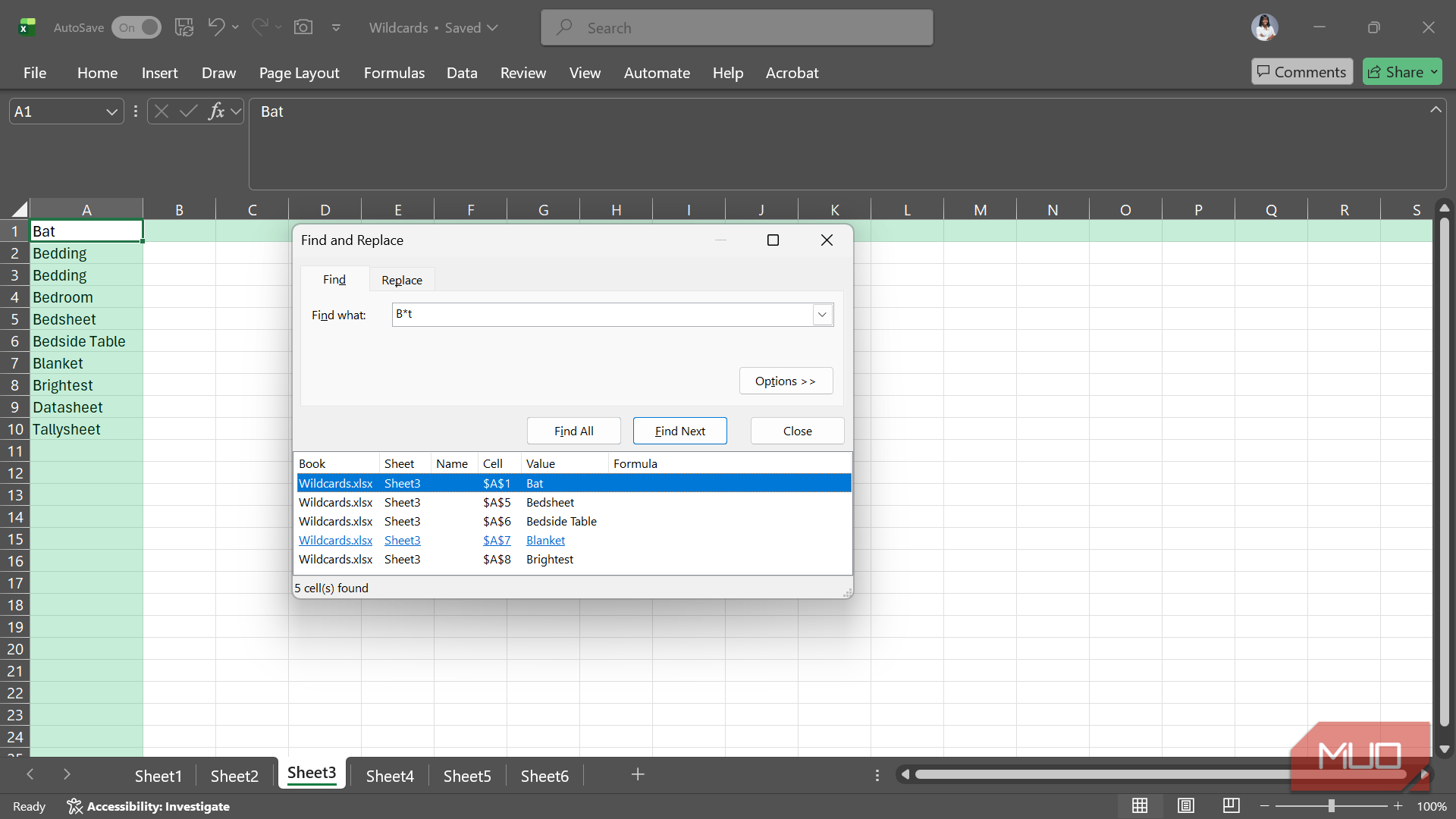The height and width of the screenshot is (819, 1456).
Task: Expand Options in Find and Replace
Action: [786, 381]
